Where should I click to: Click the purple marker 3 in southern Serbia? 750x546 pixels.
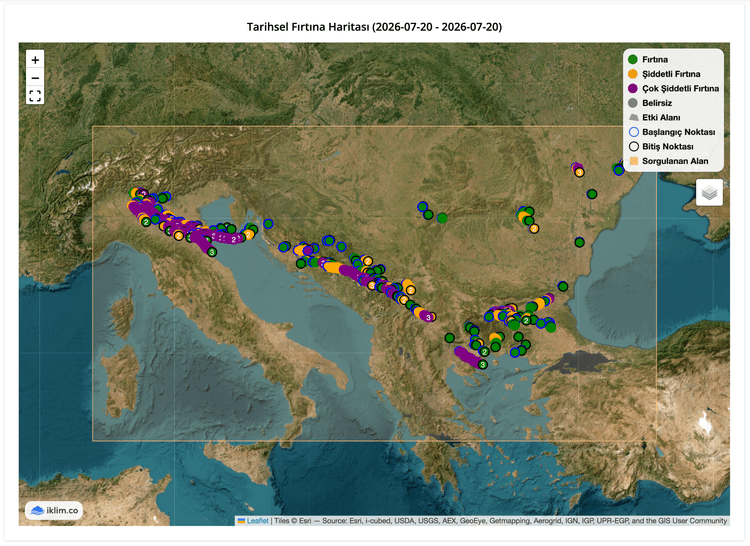tap(429, 317)
